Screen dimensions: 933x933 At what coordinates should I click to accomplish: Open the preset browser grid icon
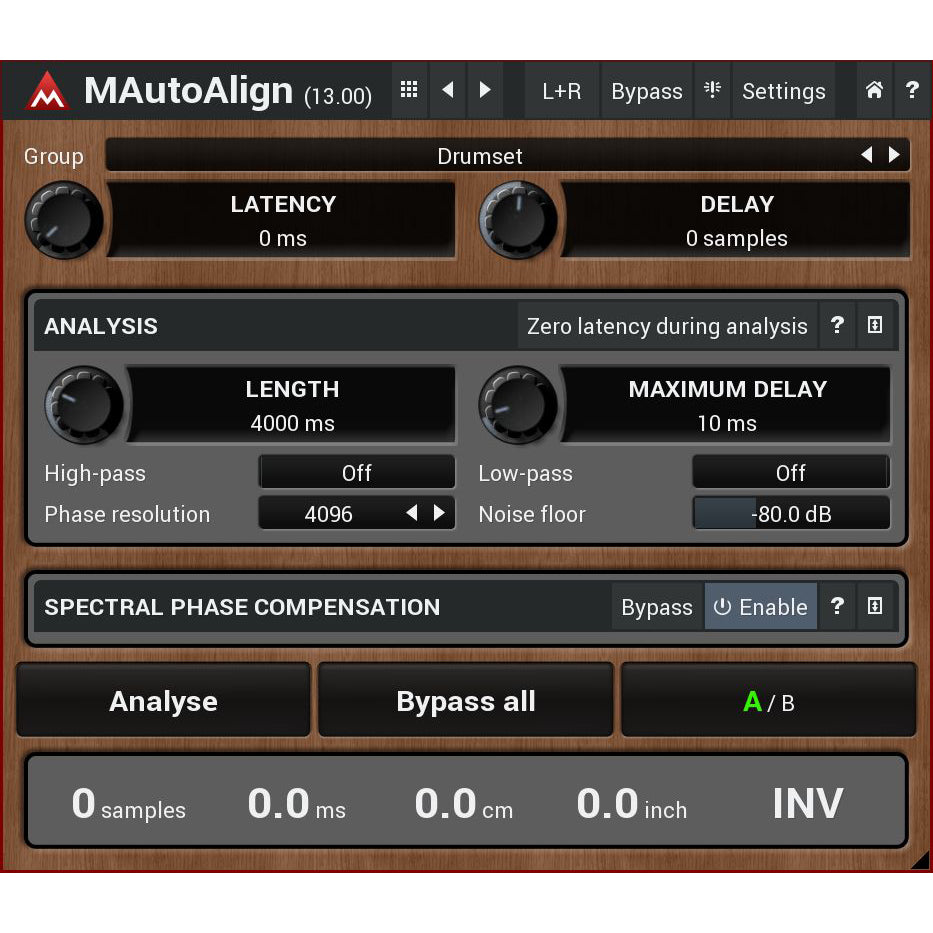[x=408, y=90]
